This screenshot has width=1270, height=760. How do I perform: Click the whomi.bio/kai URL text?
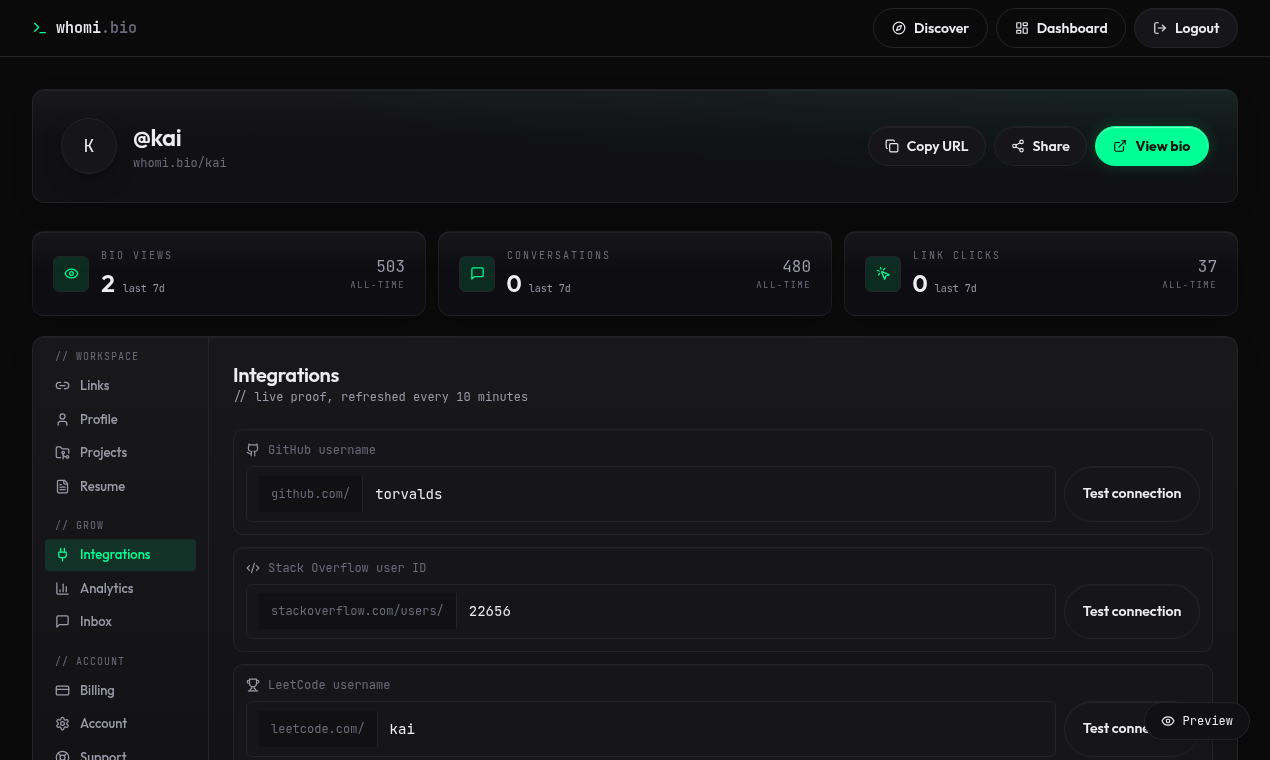click(180, 163)
